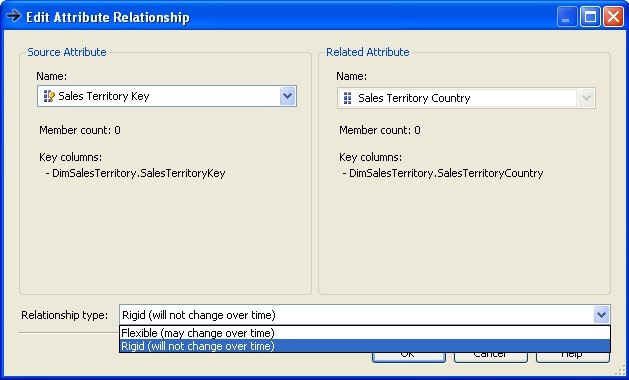
Task: Click the arrow icon in the title bar
Action: coord(13,16)
